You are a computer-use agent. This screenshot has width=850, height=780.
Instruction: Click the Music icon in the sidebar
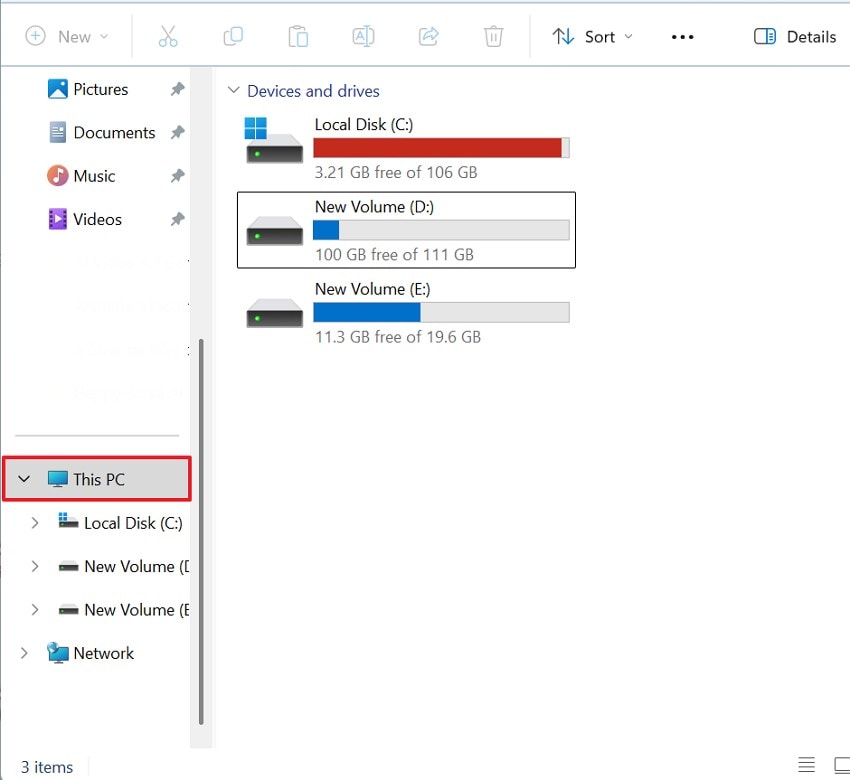click(x=57, y=175)
